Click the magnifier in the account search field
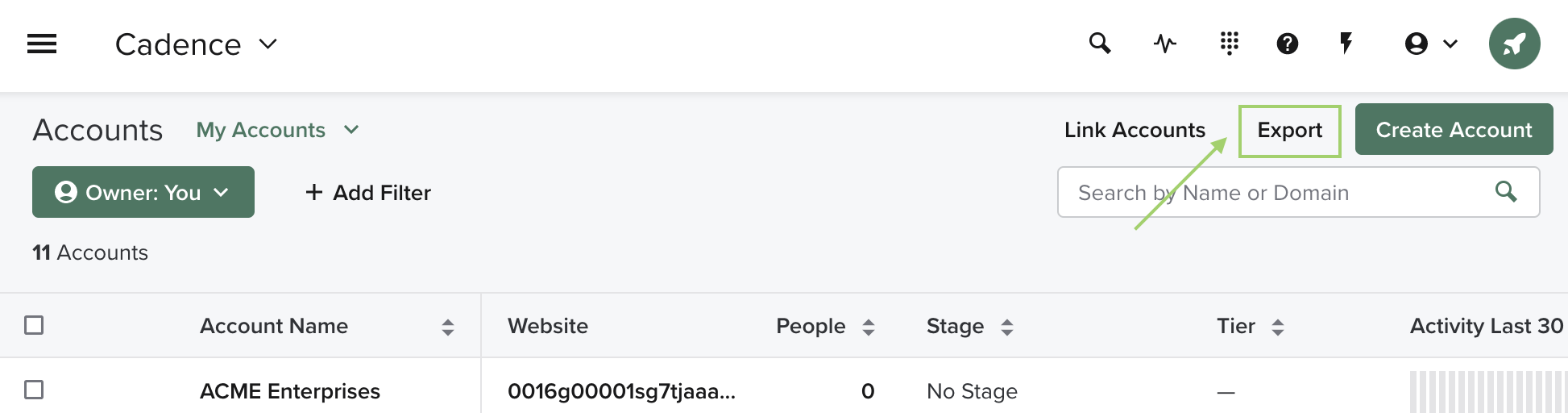Image resolution: width=1568 pixels, height=413 pixels. click(1506, 192)
